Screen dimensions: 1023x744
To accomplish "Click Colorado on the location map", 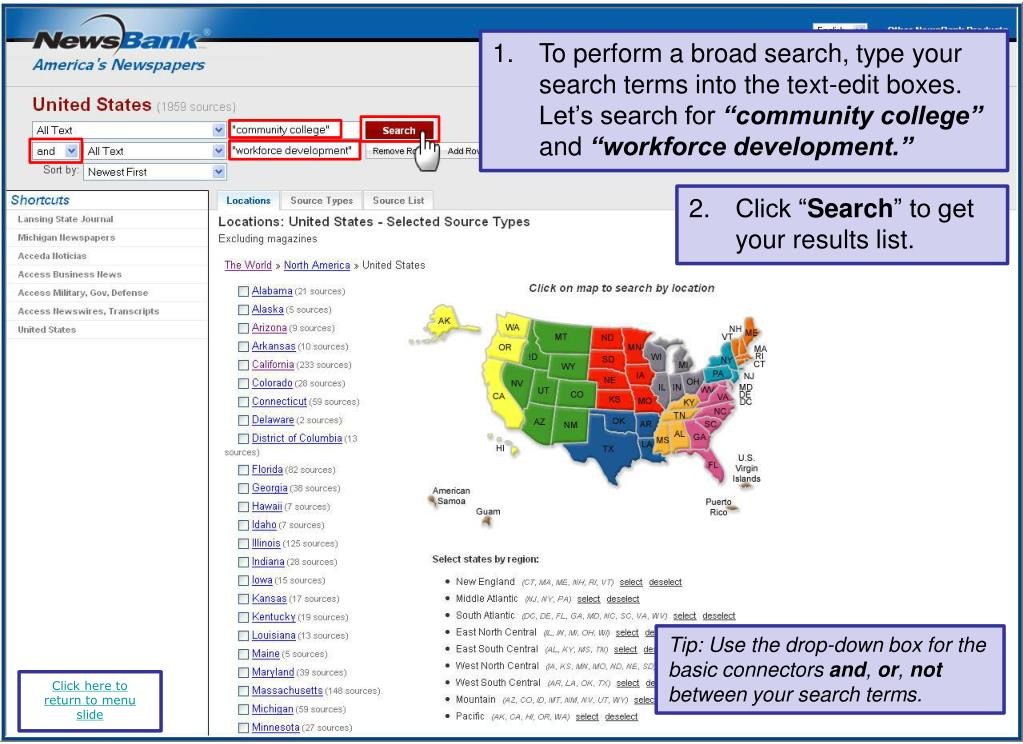I will coord(576,394).
